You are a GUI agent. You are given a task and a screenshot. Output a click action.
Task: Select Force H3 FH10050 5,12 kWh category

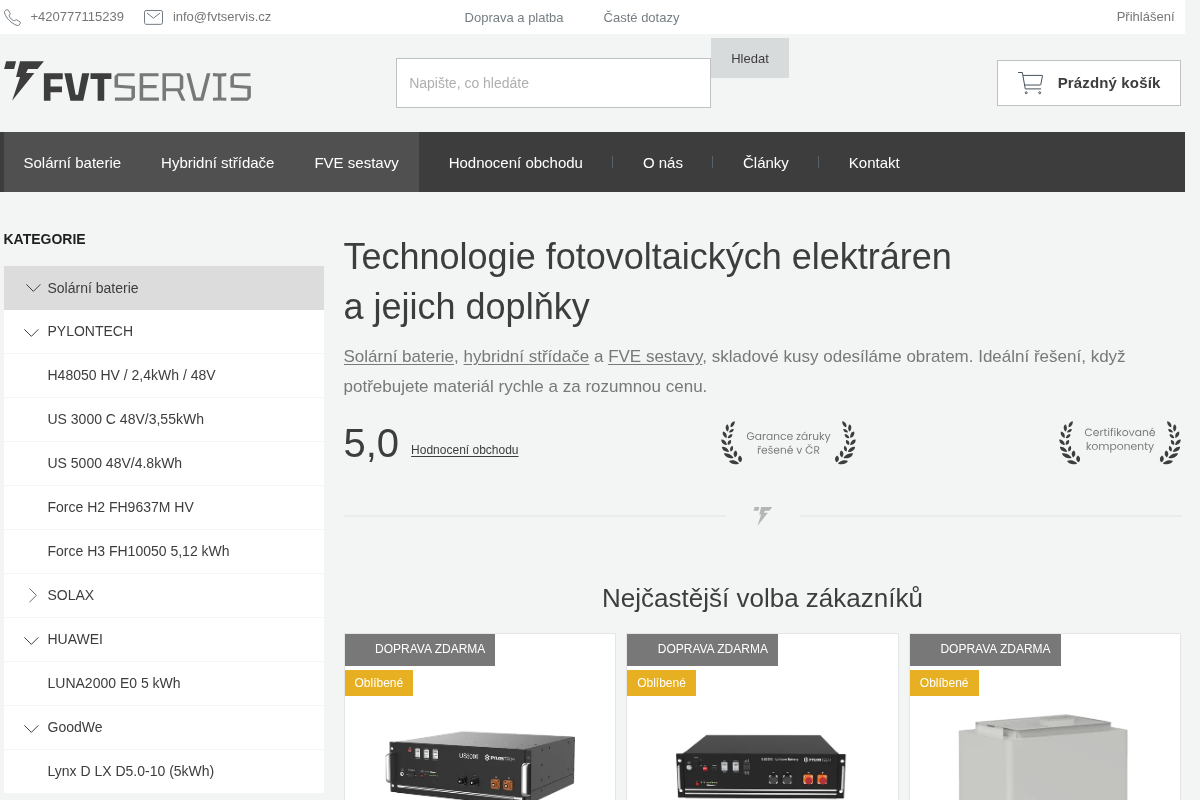coord(138,551)
